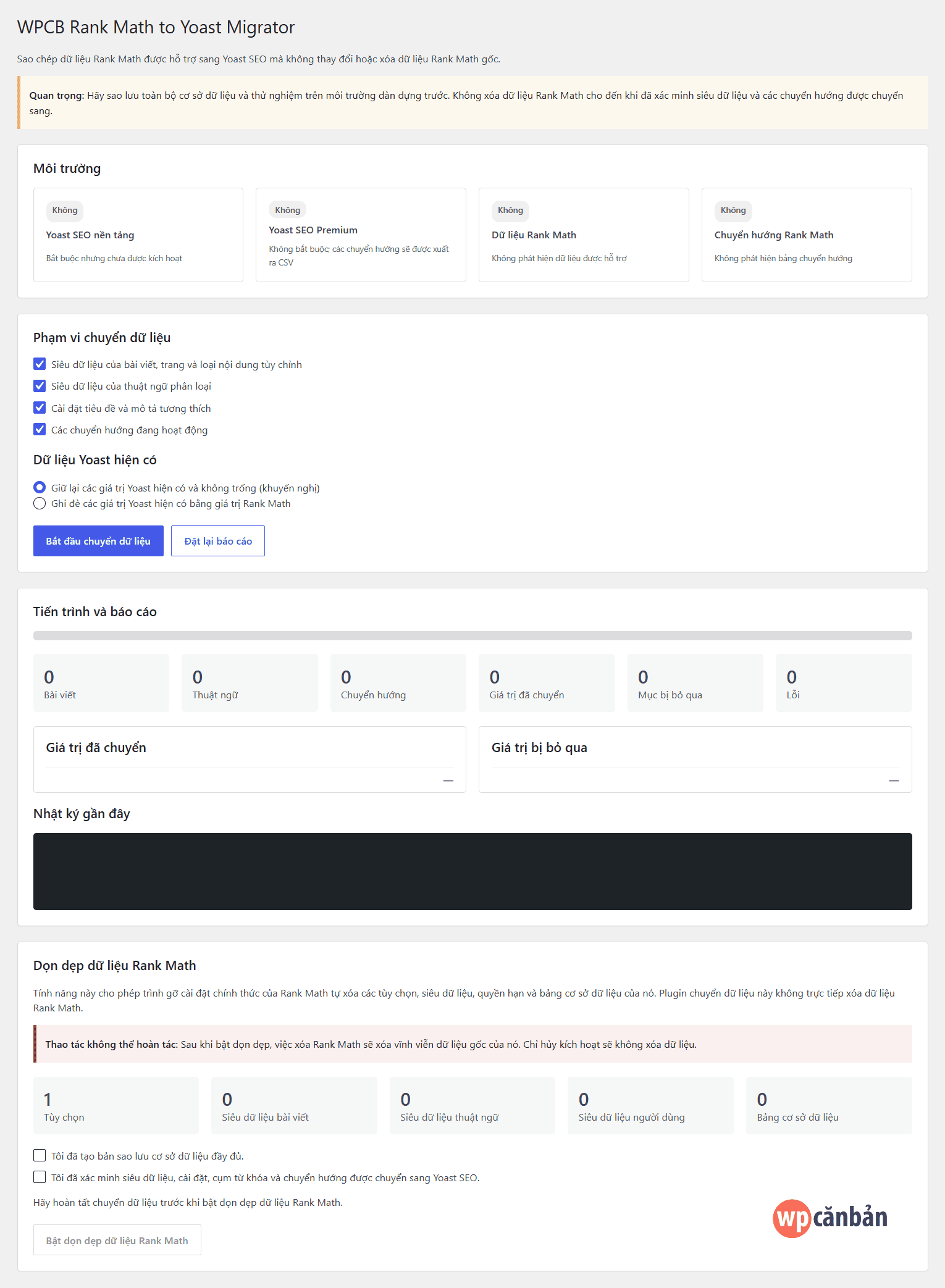Click 'Bảng cơ sở dữ liệu' cleanup counter
Image resolution: width=945 pixels, height=1288 pixels.
[x=829, y=1105]
